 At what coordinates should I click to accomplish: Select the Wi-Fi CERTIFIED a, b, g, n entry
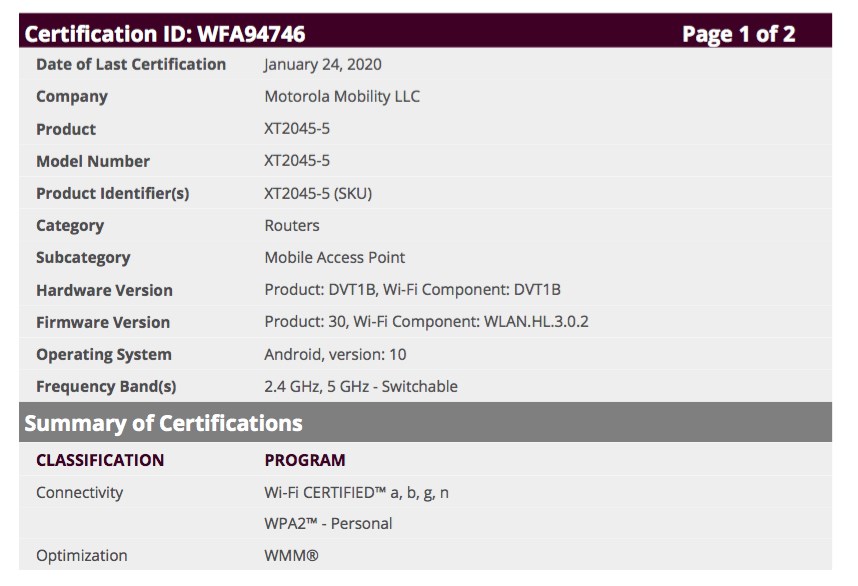pyautogui.click(x=356, y=492)
